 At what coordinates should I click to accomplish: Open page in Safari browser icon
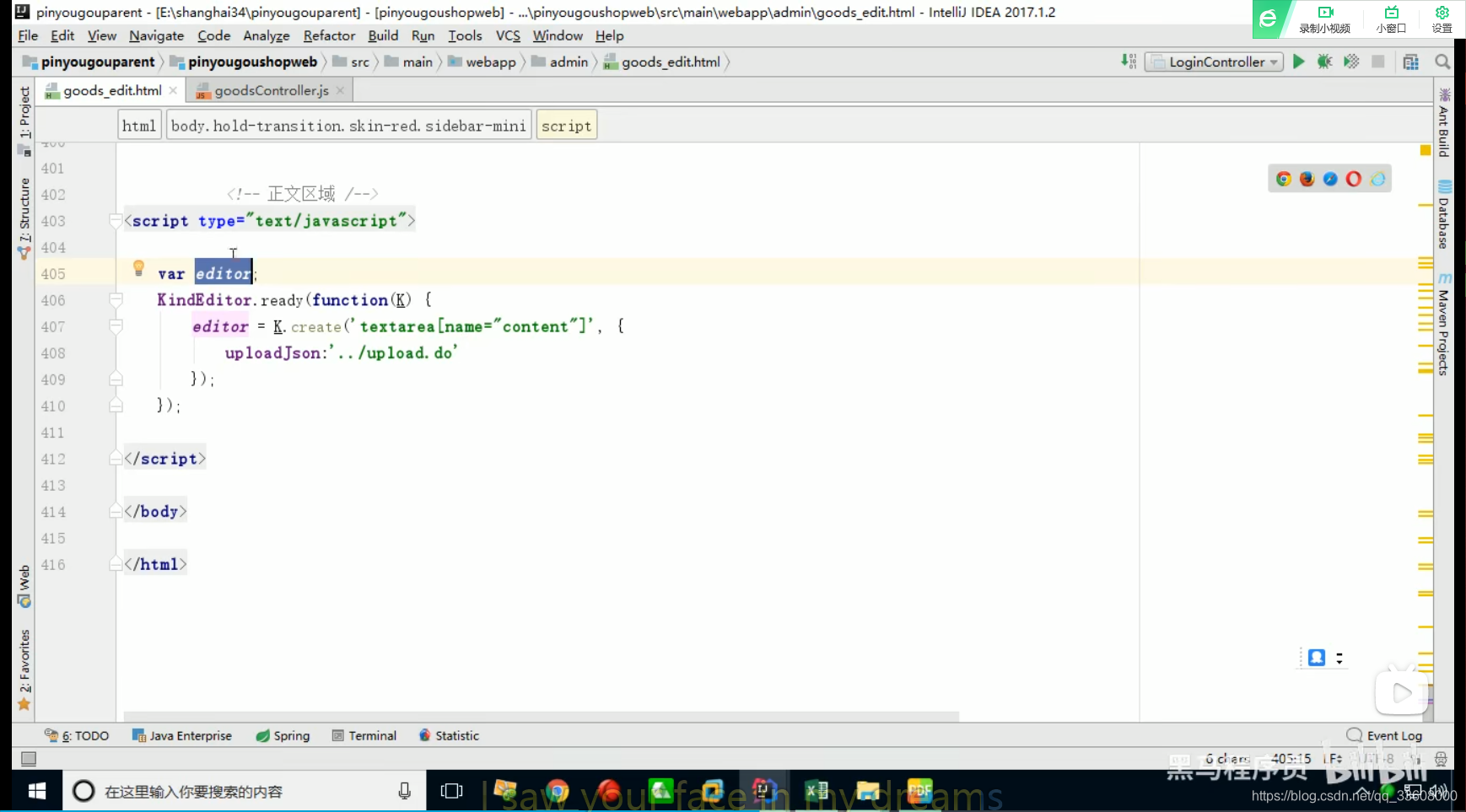pos(1330,179)
